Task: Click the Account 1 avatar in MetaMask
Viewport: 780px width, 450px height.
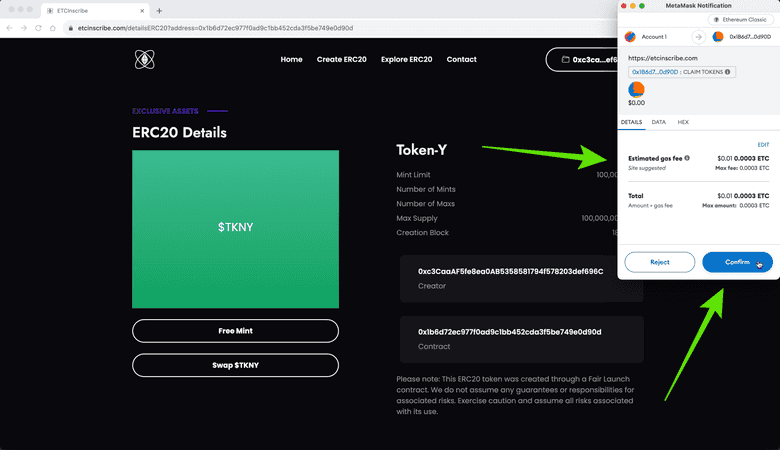Action: [630, 37]
